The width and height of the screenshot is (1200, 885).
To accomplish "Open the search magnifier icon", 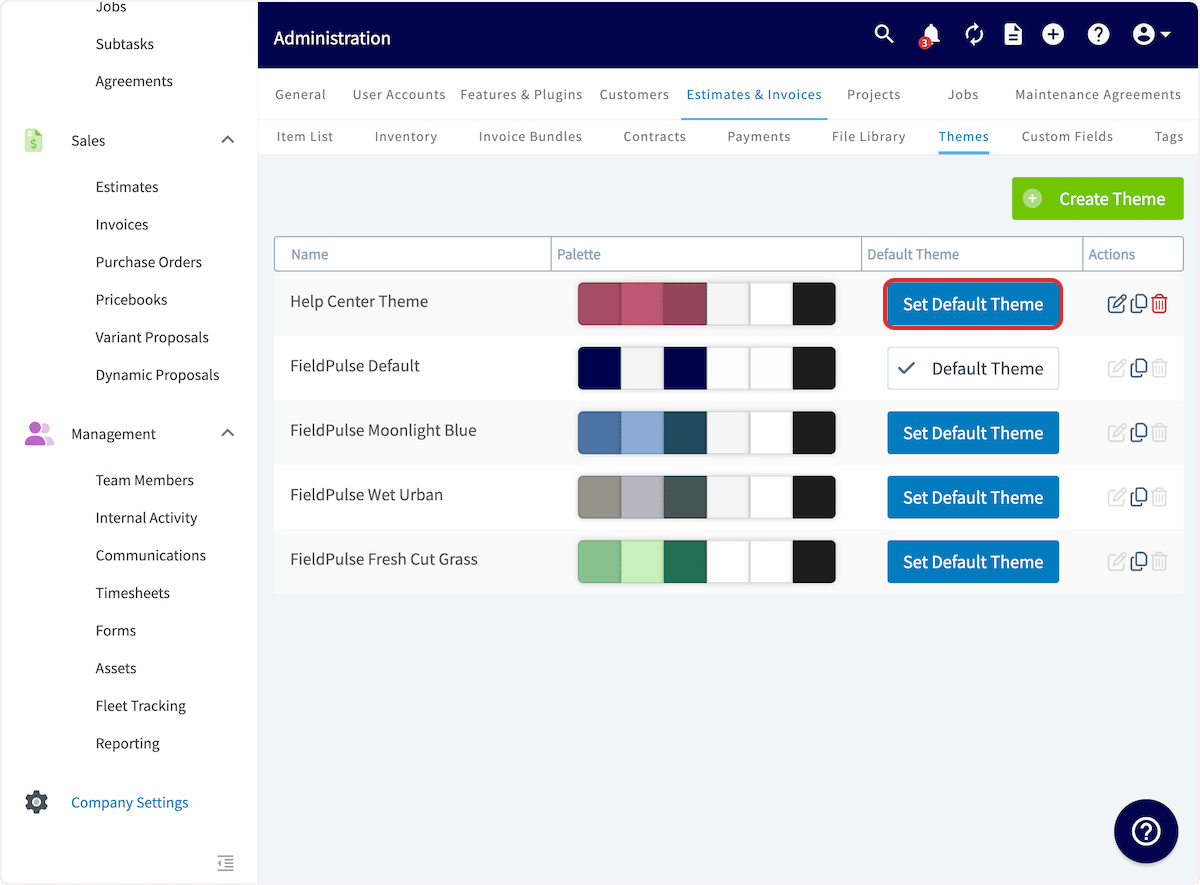I will coord(884,34).
